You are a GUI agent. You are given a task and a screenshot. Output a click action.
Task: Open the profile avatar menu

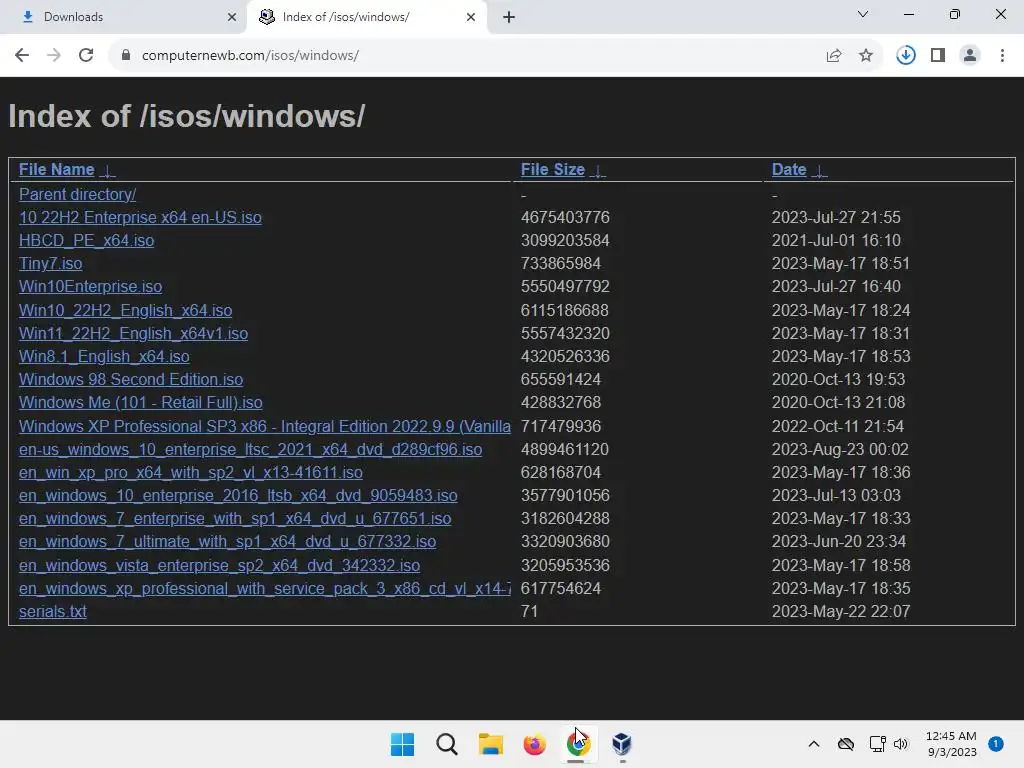[x=970, y=56]
